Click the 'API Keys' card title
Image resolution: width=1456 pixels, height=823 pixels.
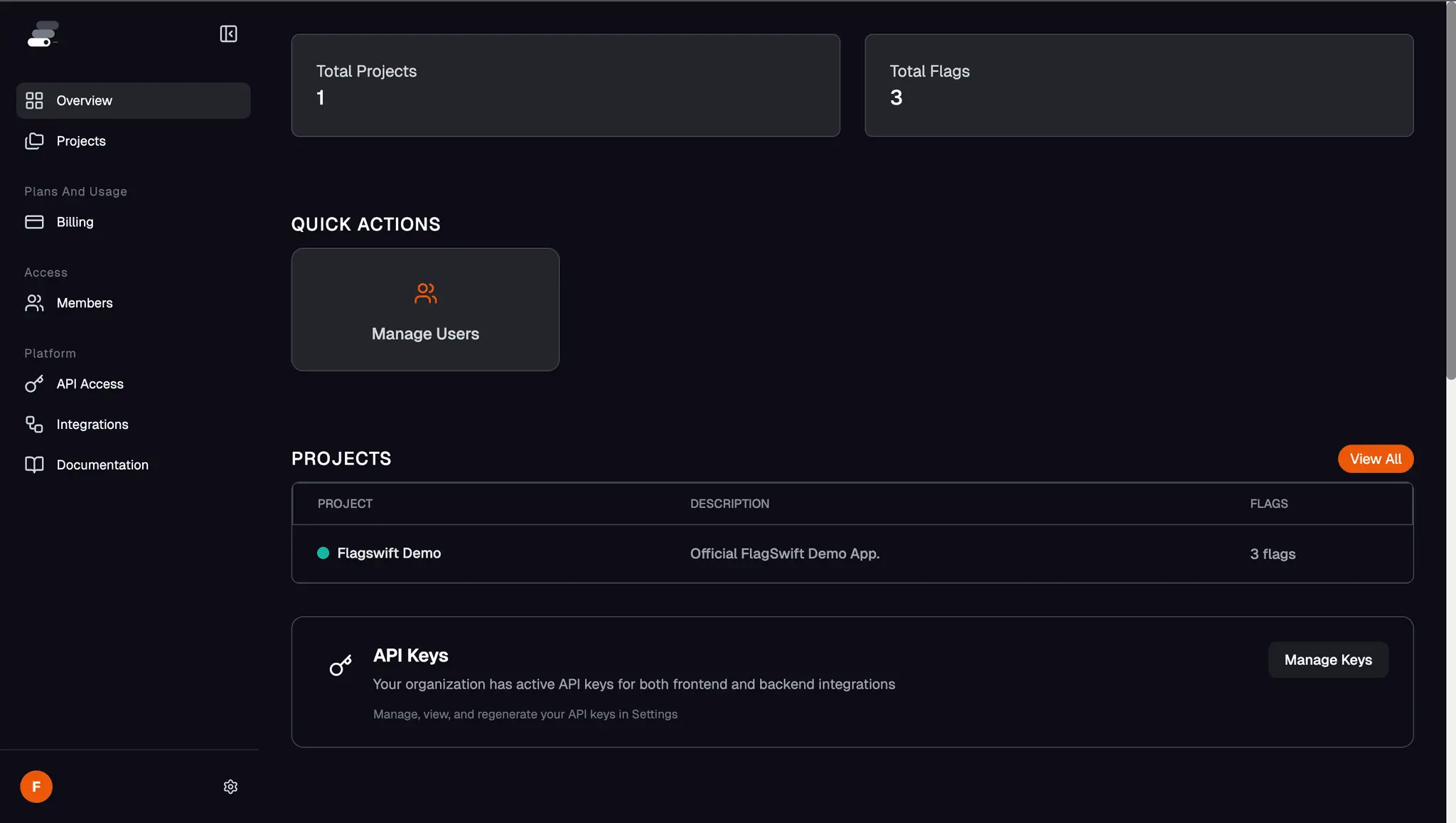(x=411, y=655)
